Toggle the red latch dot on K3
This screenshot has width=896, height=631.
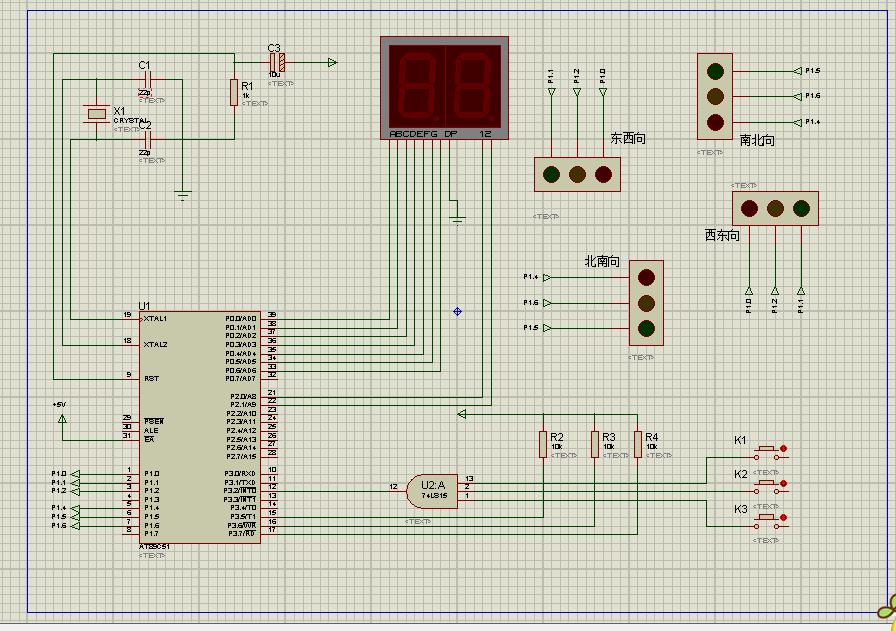click(783, 517)
